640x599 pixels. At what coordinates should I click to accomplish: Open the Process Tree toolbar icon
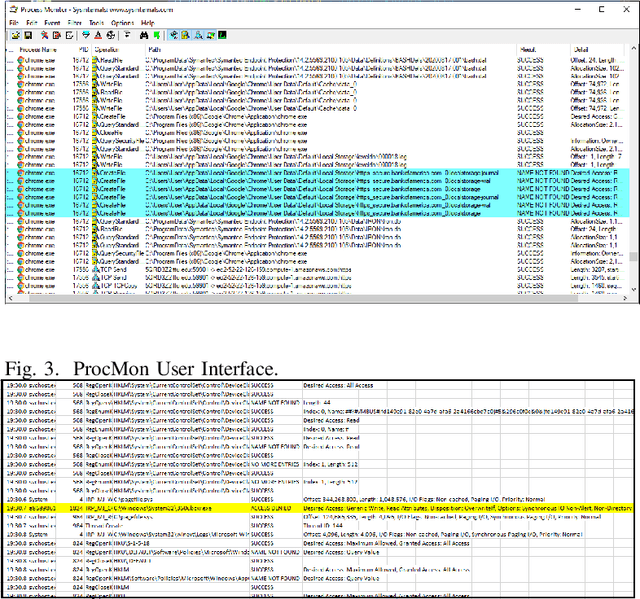coord(127,34)
